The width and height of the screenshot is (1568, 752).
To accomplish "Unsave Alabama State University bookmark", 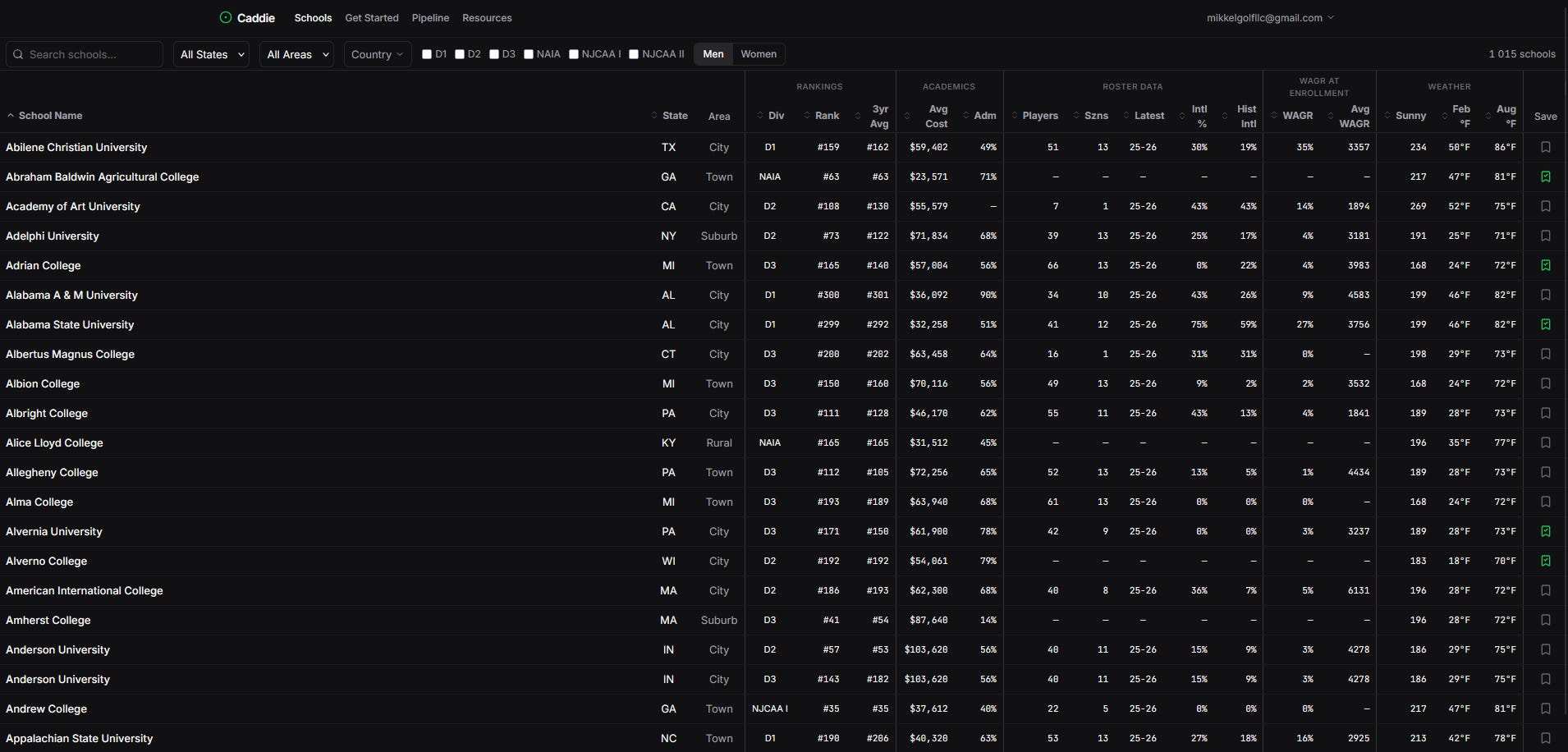I will click(x=1546, y=324).
